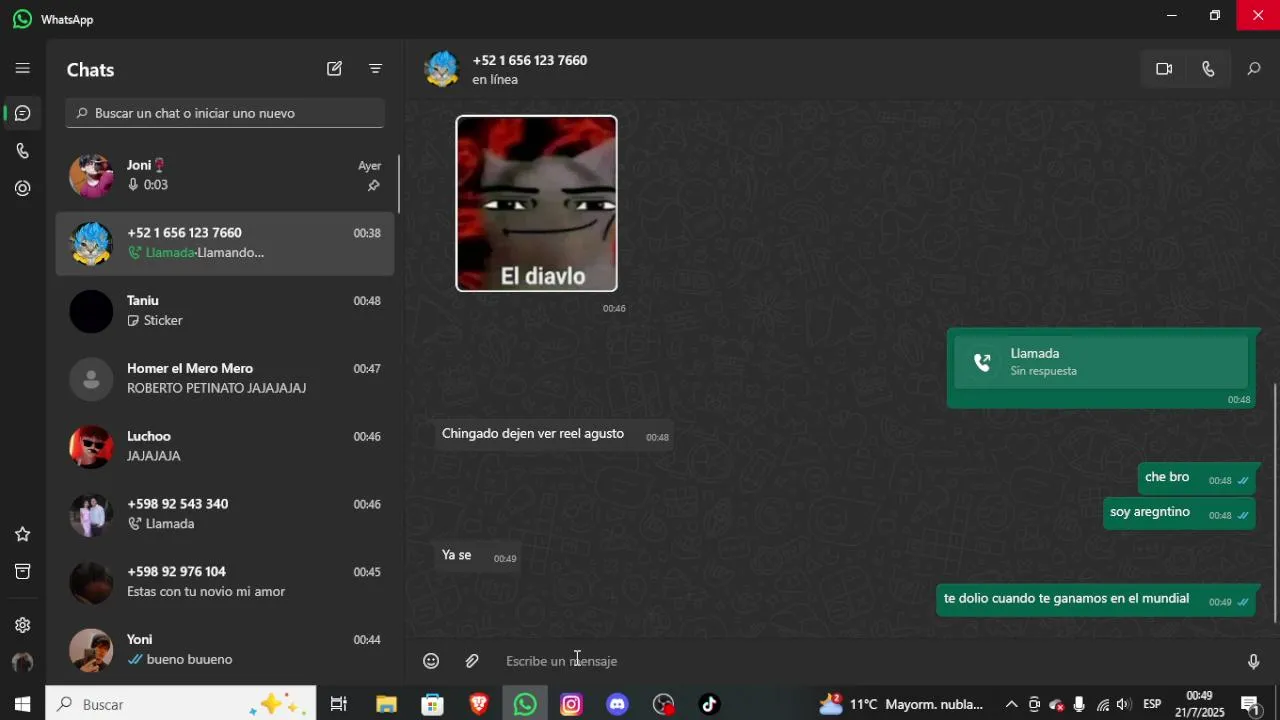1280x720 pixels.
Task: Open WhatsApp settings gear
Action: (22, 625)
